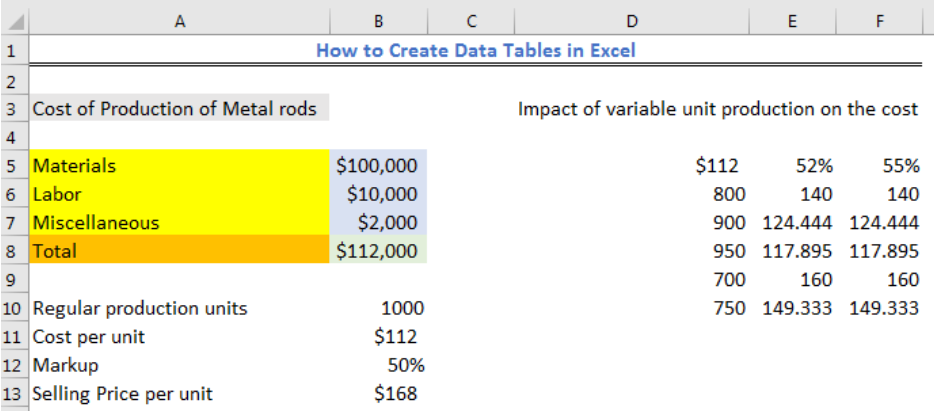The image size is (934, 411).
Task: Select the Materials cost cell $100,000
Action: point(378,165)
